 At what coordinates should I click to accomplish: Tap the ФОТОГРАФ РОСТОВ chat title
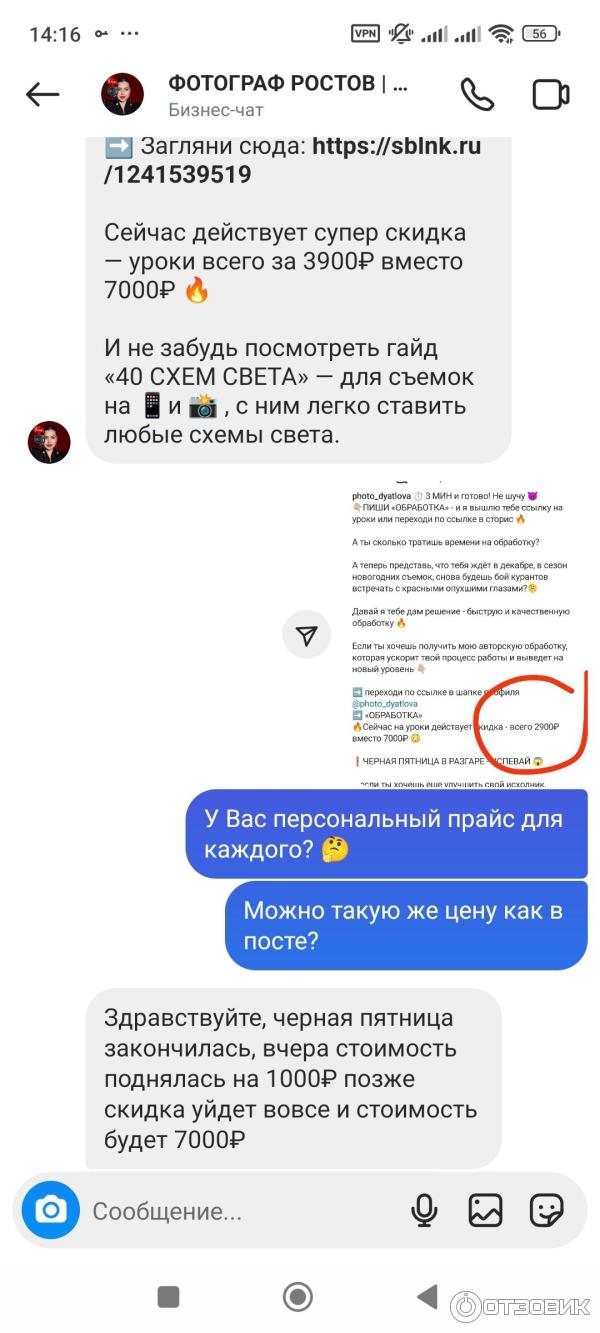[288, 85]
